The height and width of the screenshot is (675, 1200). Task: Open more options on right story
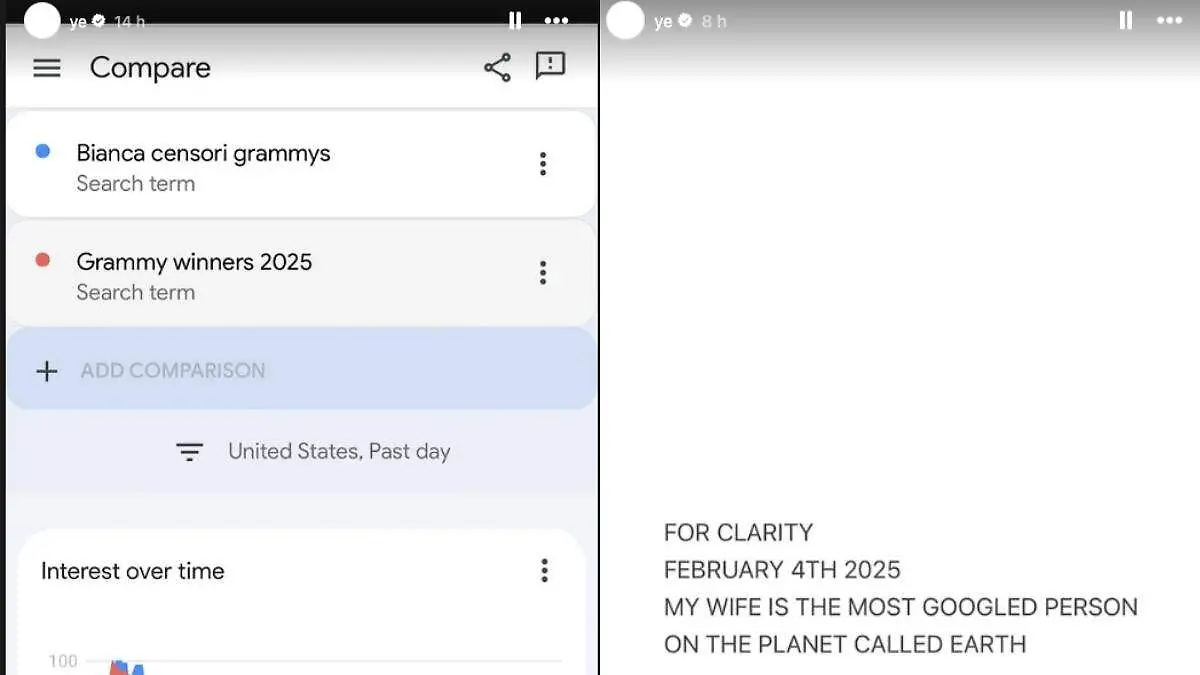(x=1169, y=21)
